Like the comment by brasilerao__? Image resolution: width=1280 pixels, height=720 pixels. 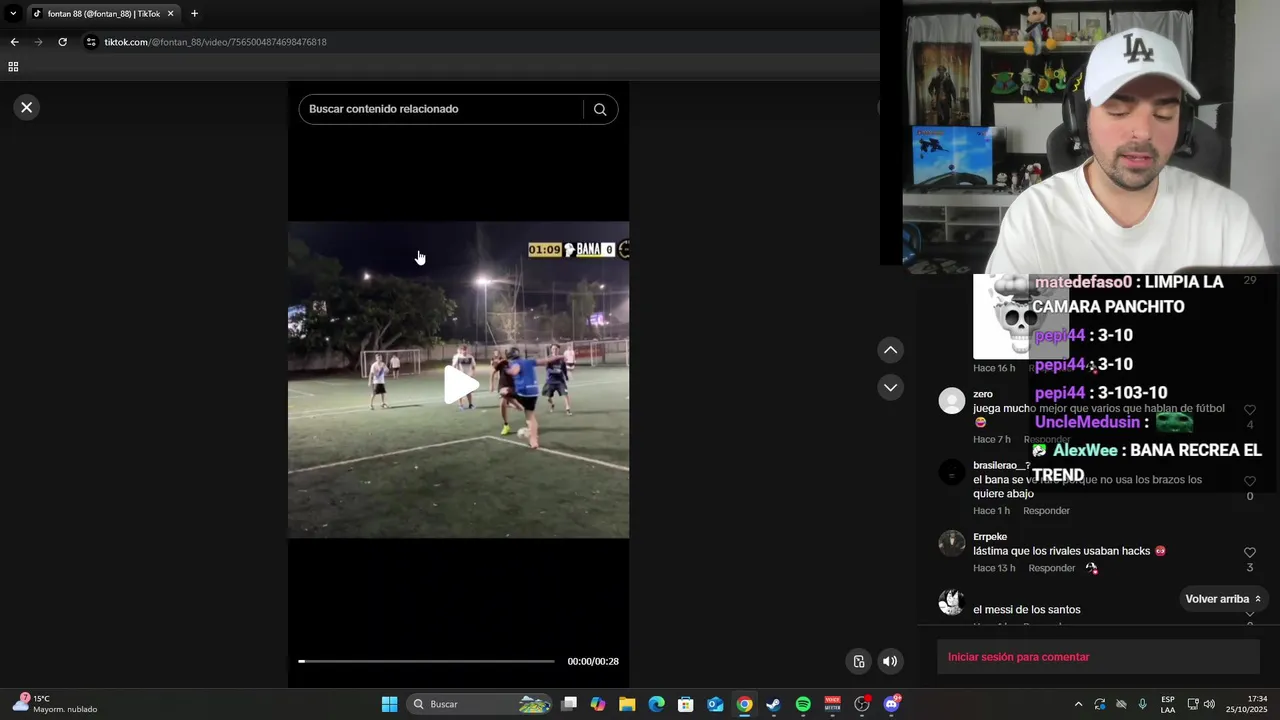[1249, 481]
